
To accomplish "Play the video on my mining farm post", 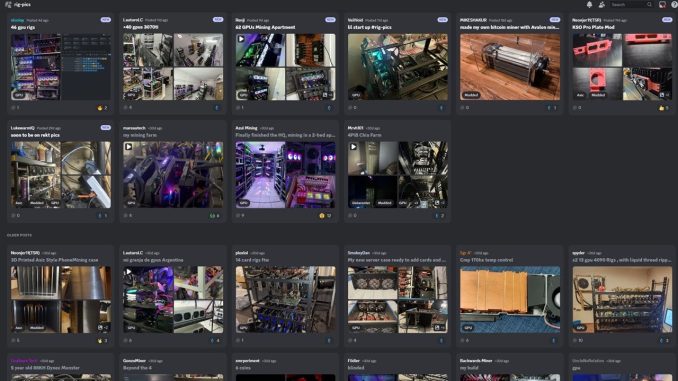I will (128, 147).
